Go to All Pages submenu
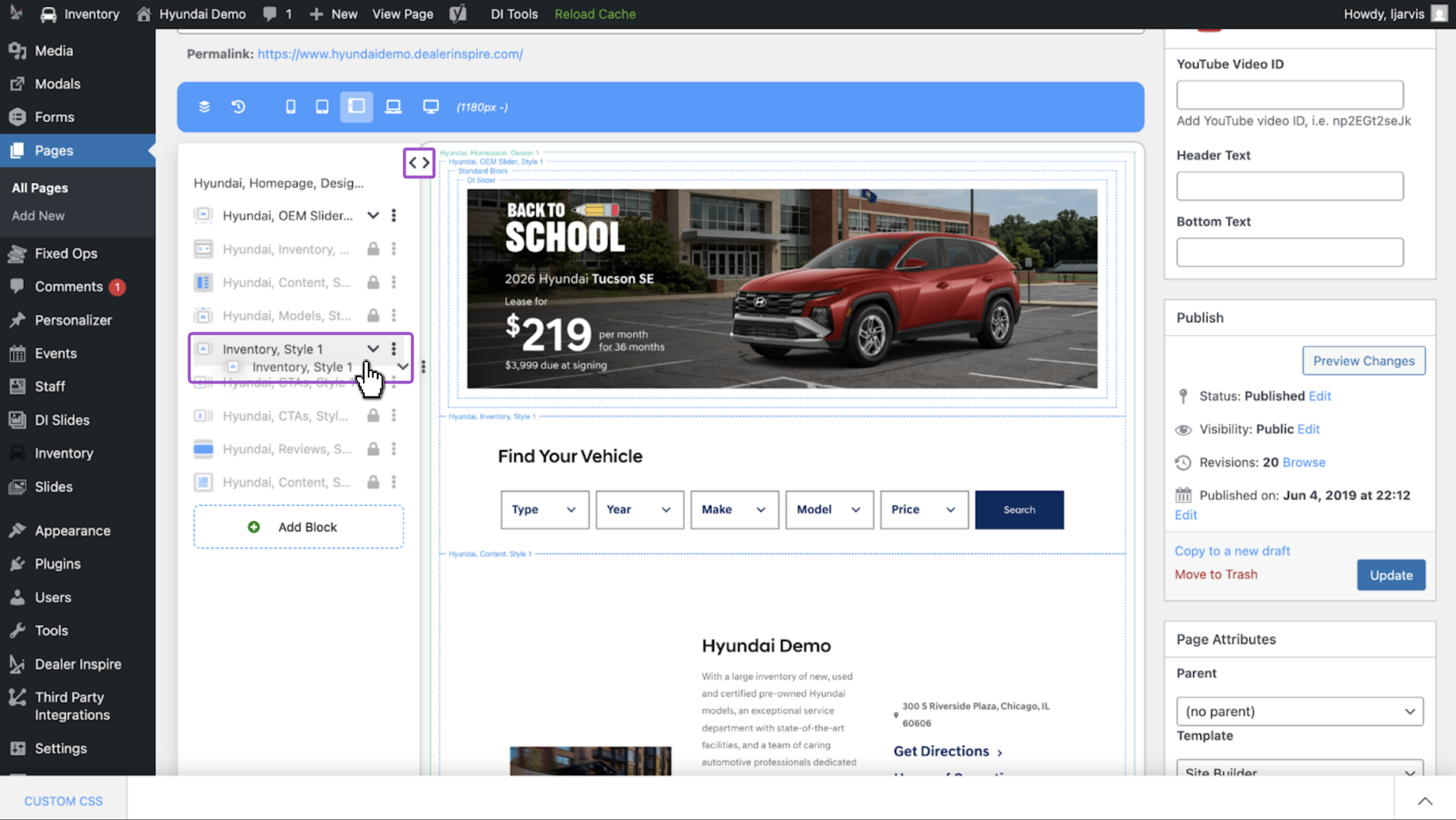Viewport: 1456px width, 820px height. click(x=40, y=188)
